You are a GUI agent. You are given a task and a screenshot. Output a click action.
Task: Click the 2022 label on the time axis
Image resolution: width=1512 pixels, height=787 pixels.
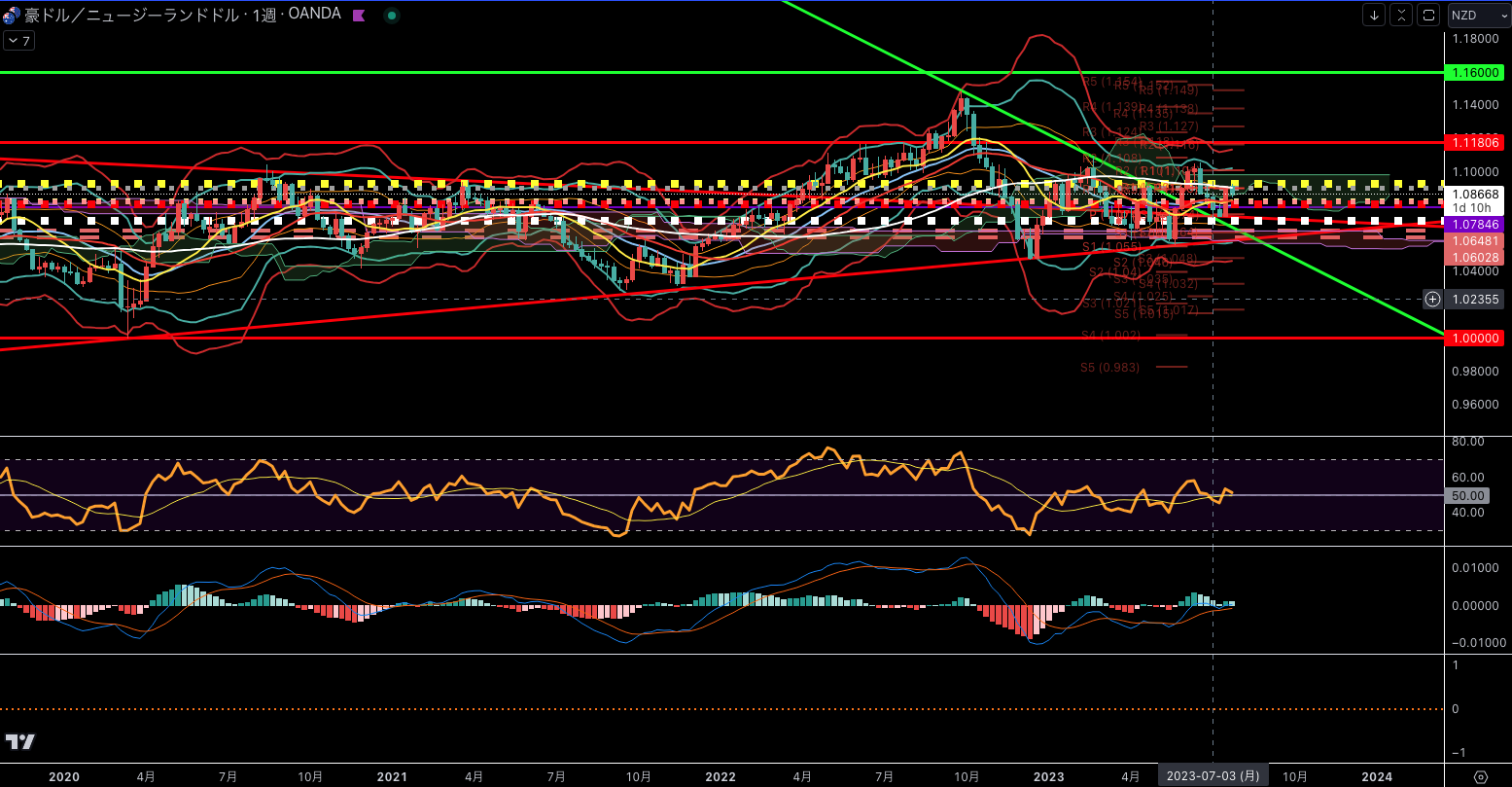click(x=721, y=777)
